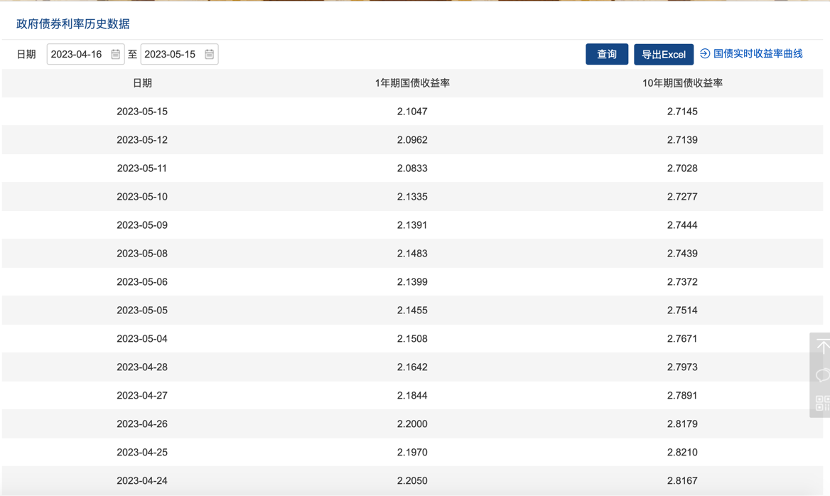The height and width of the screenshot is (496, 830).
Task: Click the start date field 2023-04-16
Action: (x=86, y=54)
